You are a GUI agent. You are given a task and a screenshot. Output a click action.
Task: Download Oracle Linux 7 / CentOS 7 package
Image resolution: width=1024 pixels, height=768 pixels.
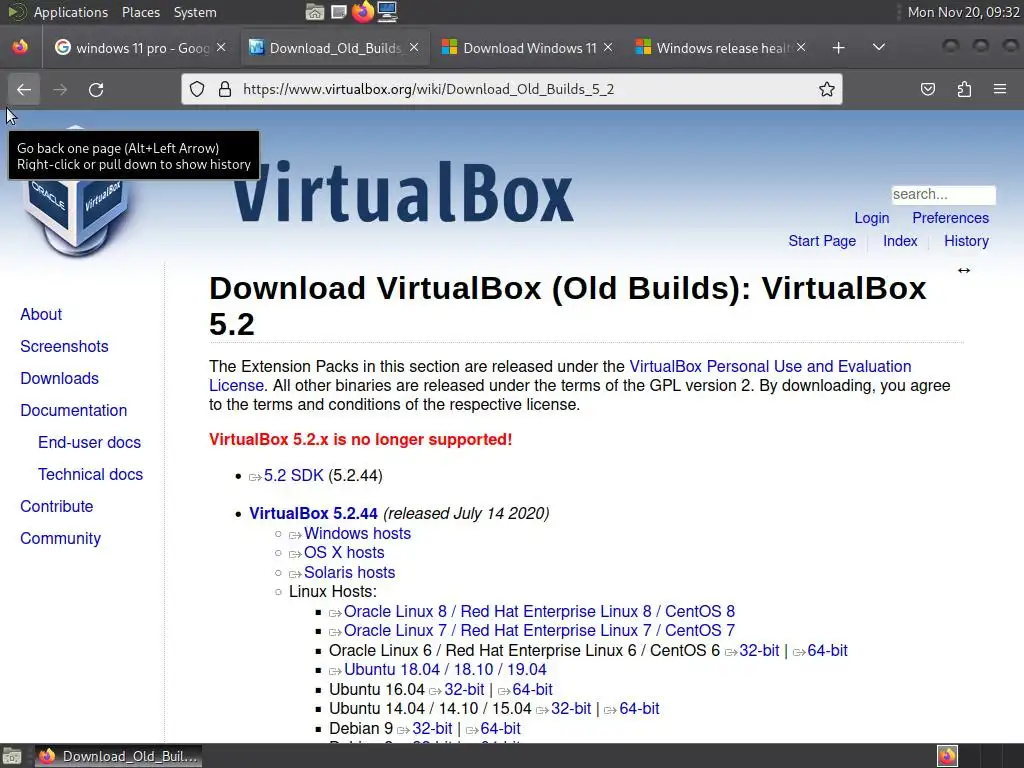[x=539, y=630]
